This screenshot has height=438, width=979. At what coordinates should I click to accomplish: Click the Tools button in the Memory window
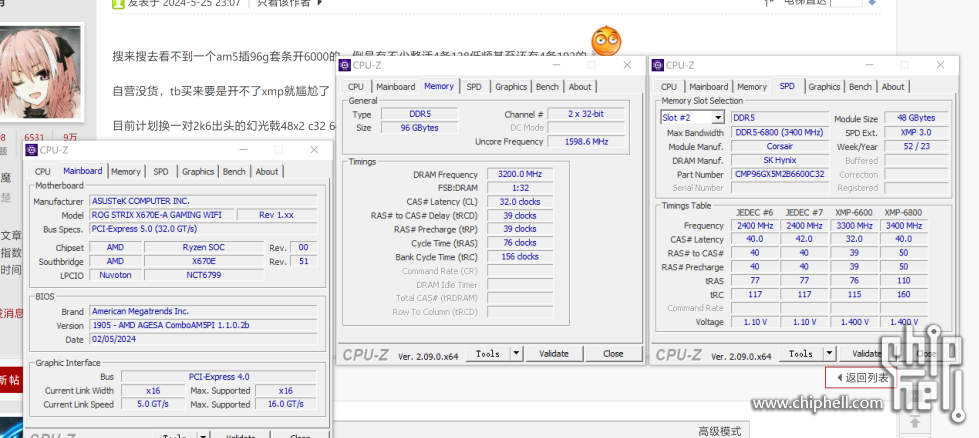point(488,354)
